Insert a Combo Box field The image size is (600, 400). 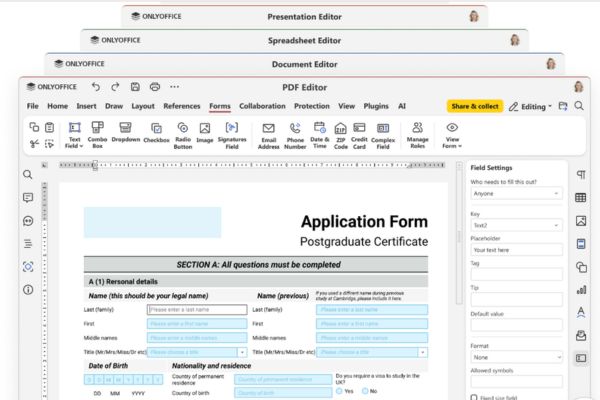[x=98, y=135]
